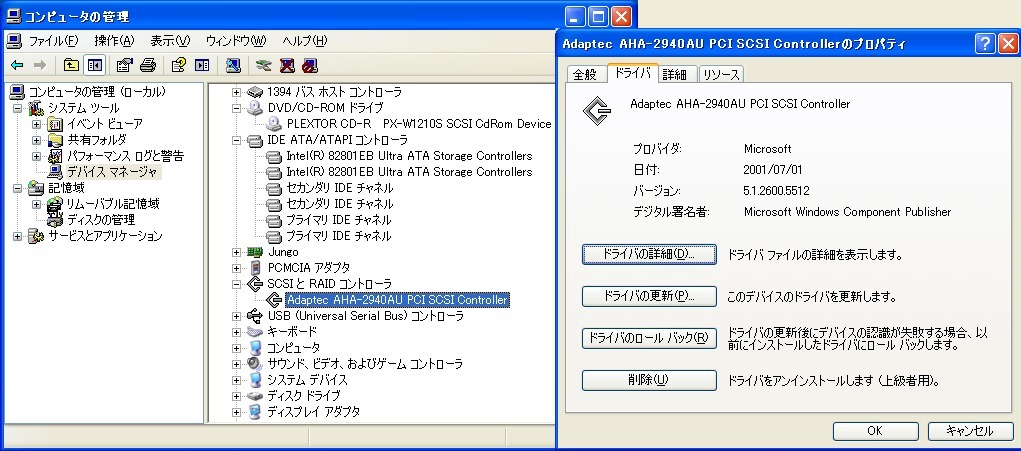Collapse IDE ATA/ATAPI コントローラ node
Screen dimensions: 1021x451
236,140
